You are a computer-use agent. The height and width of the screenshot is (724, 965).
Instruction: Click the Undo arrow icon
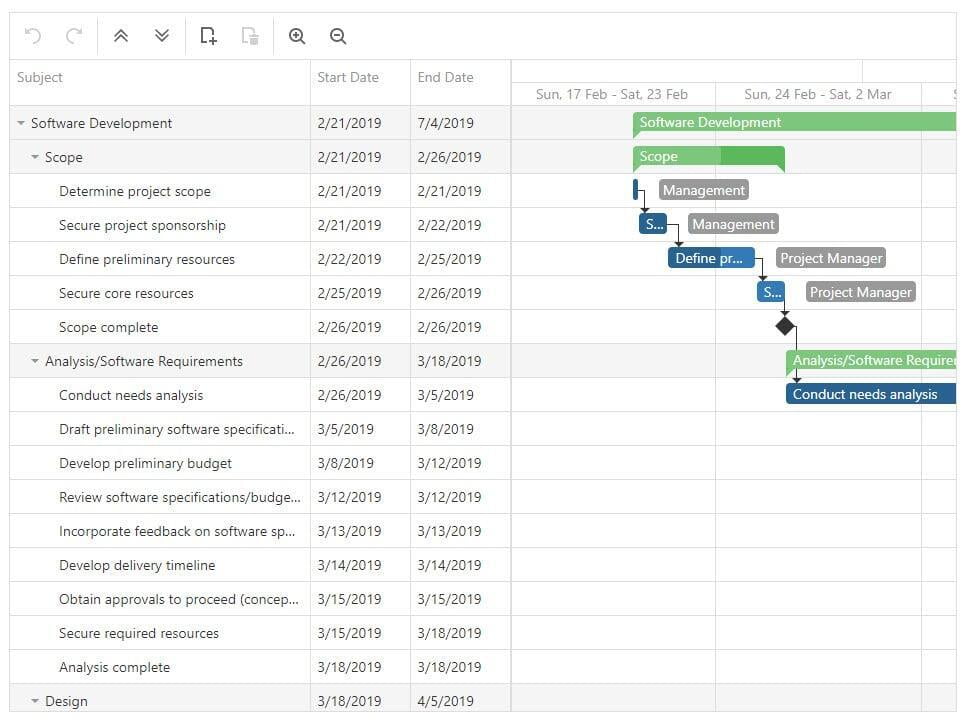33,36
